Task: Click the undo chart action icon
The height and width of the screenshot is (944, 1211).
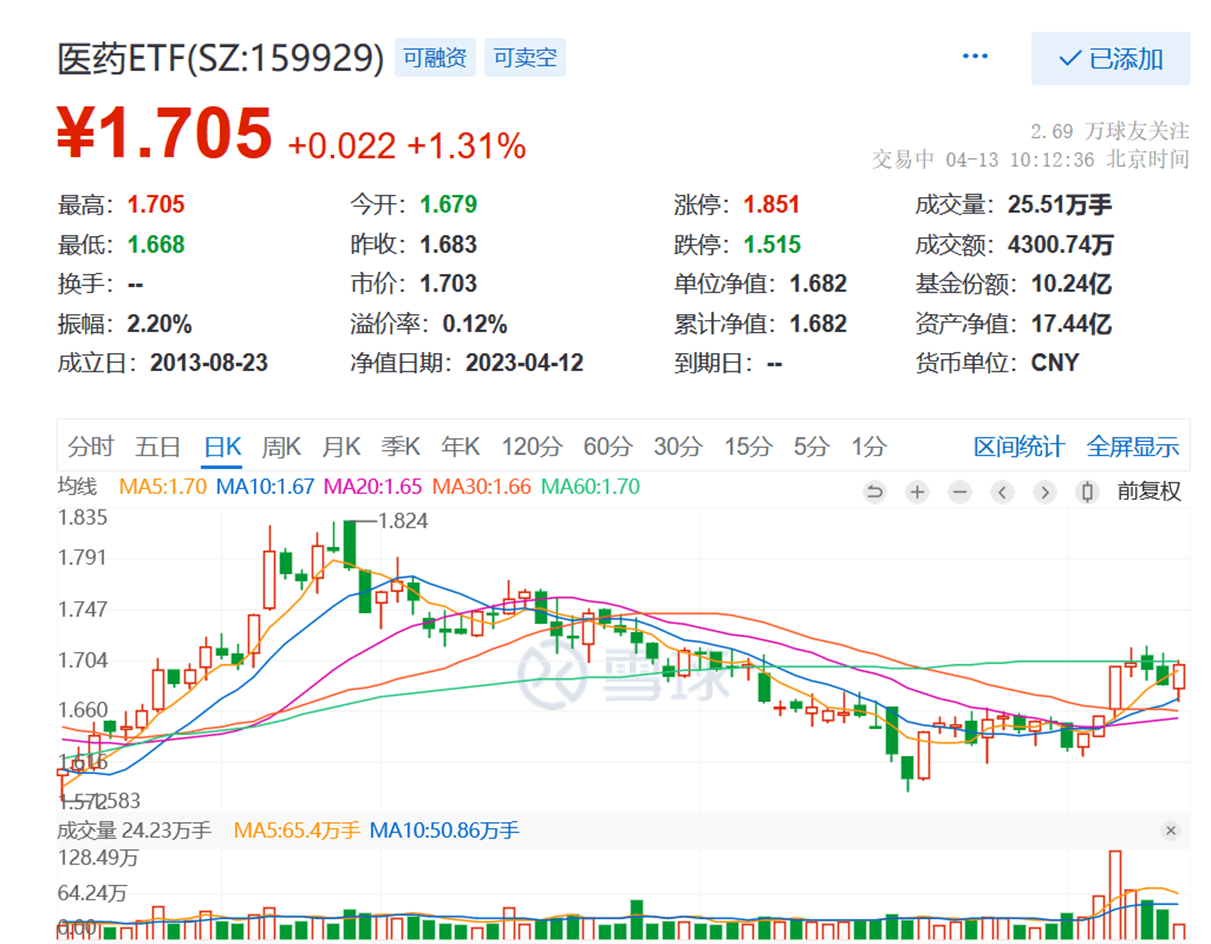Action: 874,492
